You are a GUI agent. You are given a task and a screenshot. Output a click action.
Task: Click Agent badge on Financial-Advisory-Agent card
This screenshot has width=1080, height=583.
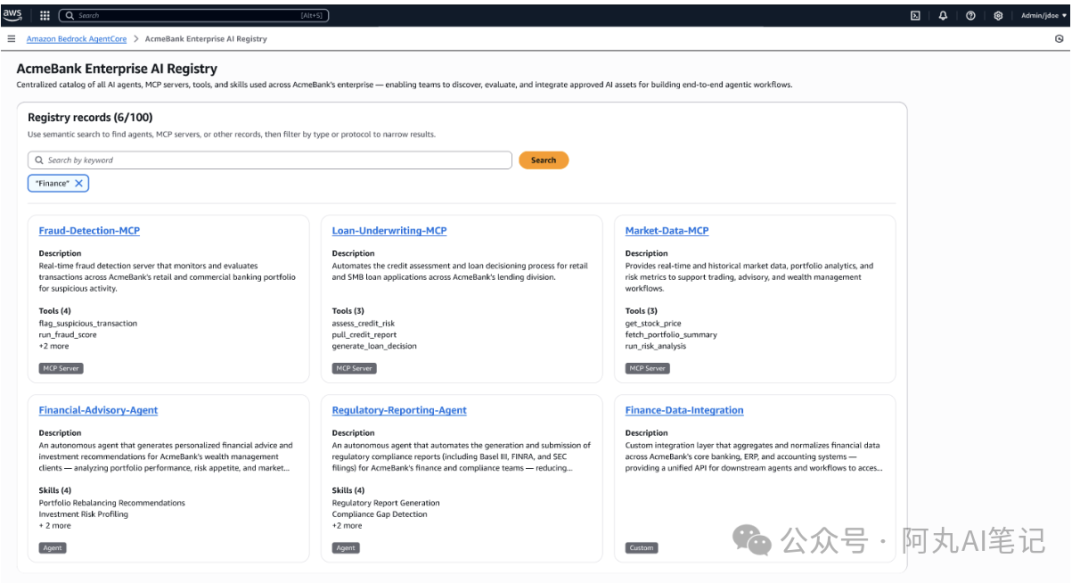52,548
